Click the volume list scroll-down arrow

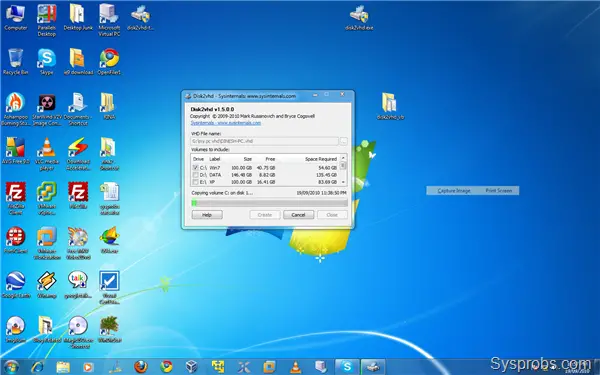pyautogui.click(x=343, y=182)
